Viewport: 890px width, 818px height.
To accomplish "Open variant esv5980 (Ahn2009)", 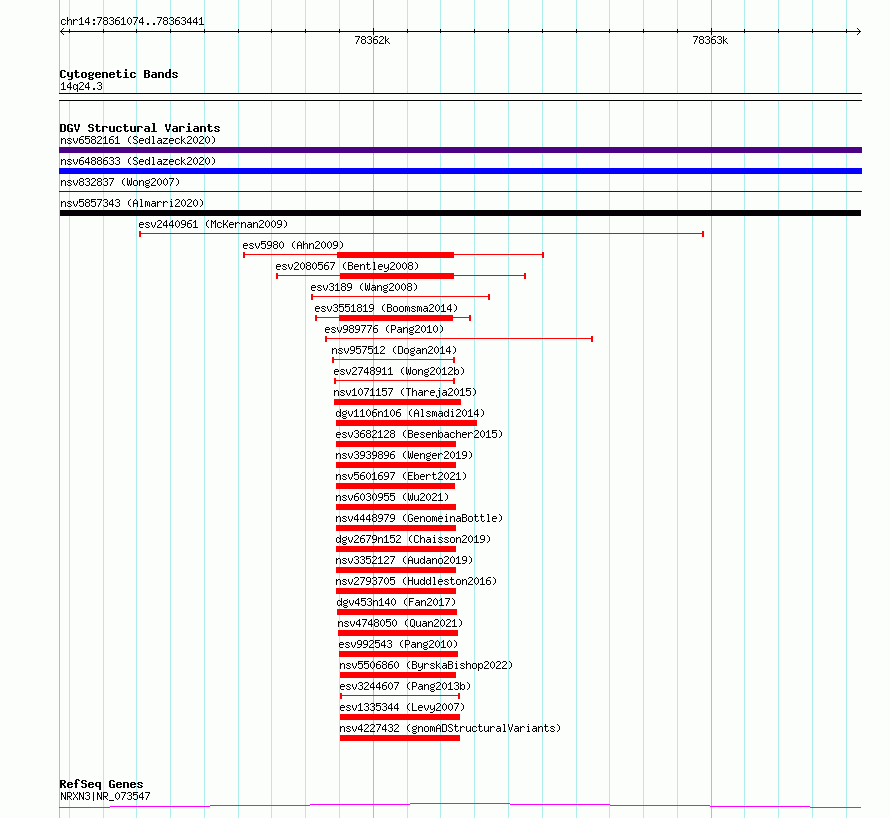I will [293, 245].
